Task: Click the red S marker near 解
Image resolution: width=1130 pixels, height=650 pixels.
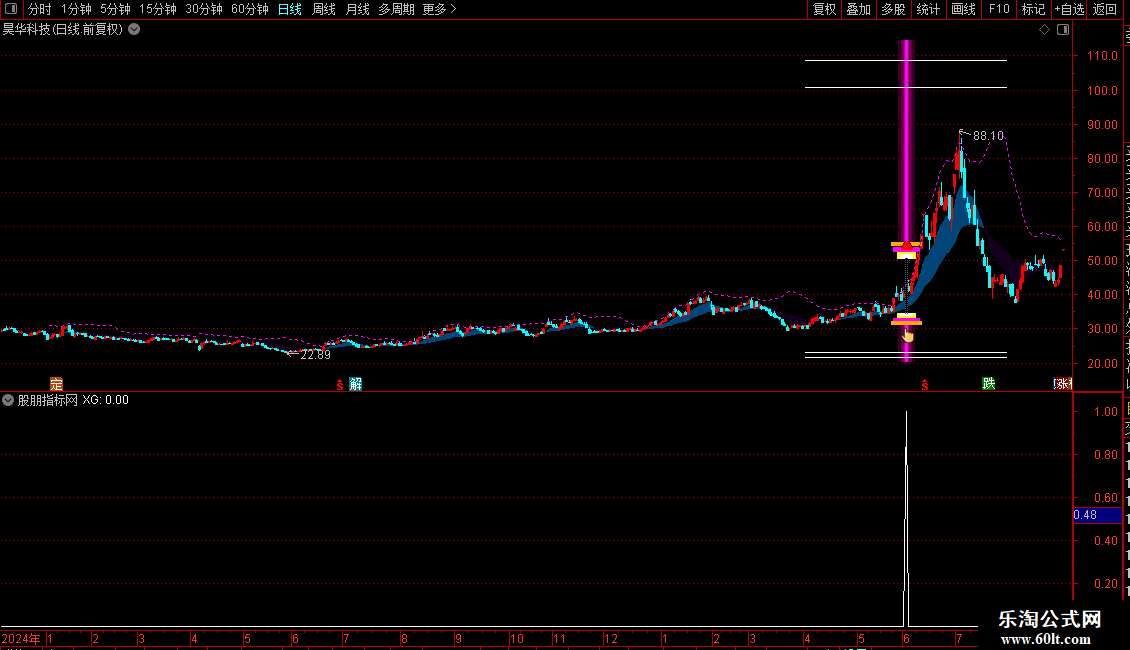Action: [339, 386]
